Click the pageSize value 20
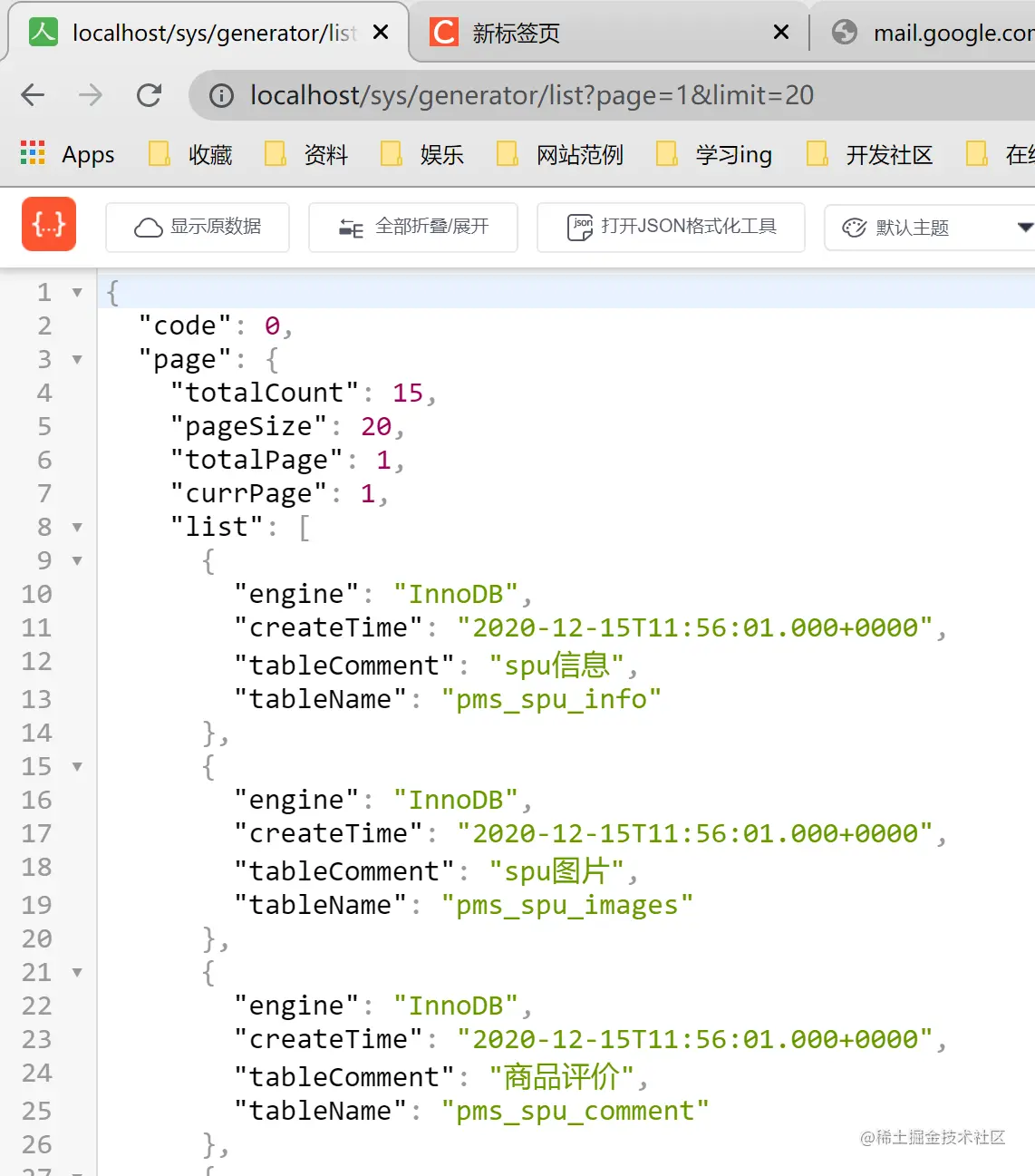The width and height of the screenshot is (1035, 1176). (376, 426)
